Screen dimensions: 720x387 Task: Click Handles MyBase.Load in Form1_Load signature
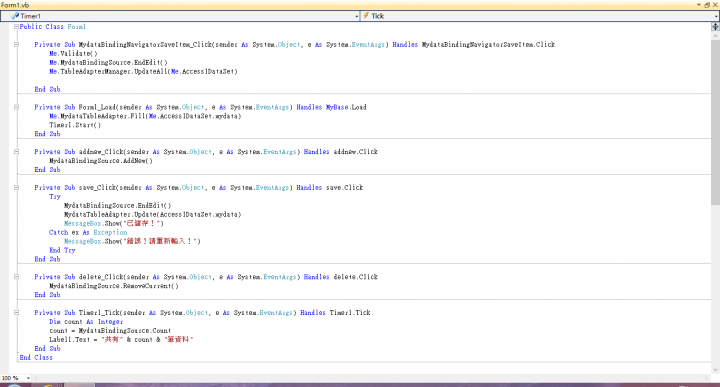(x=332, y=107)
